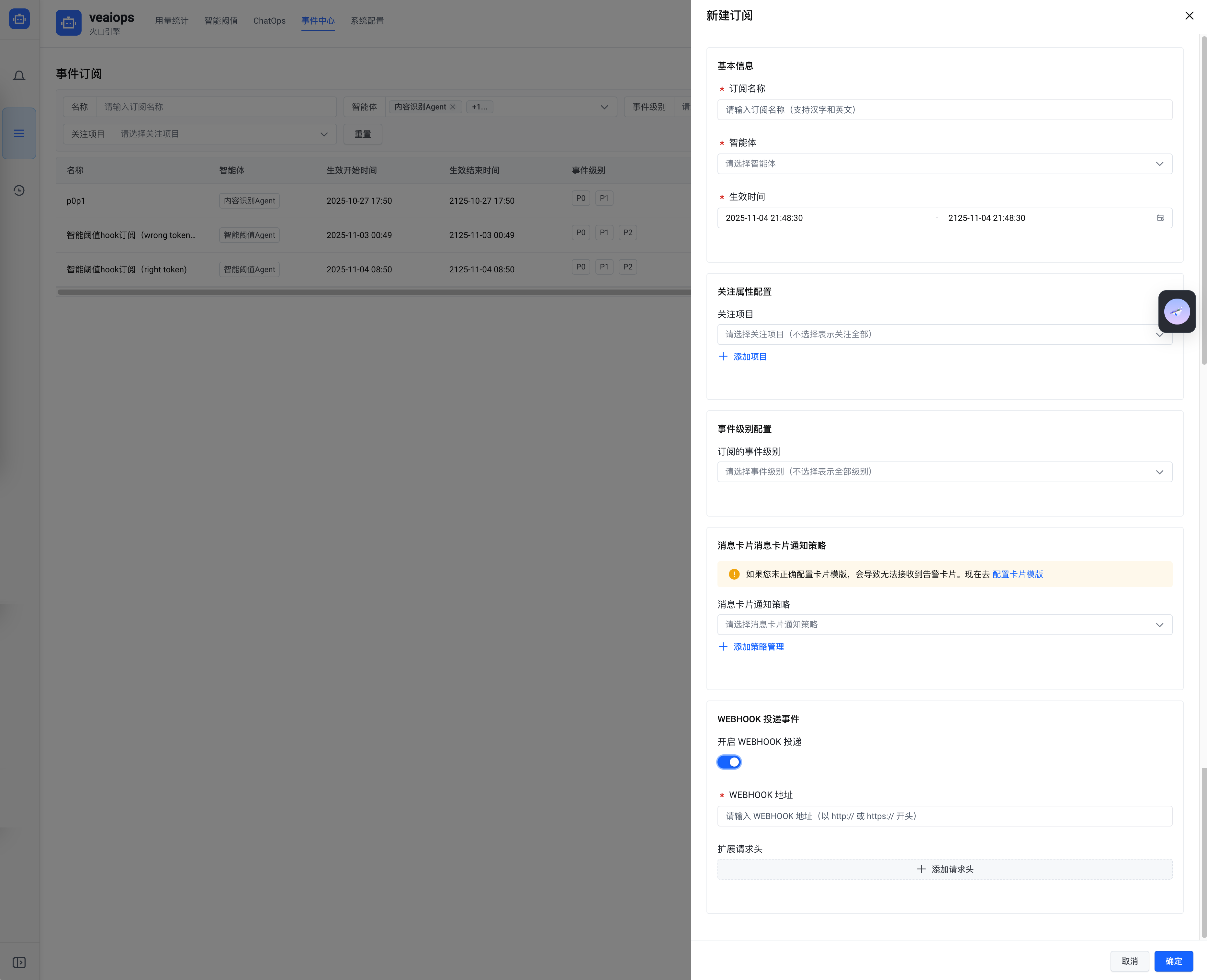The image size is (1207, 980).
Task: Click the 订阅名称 input field
Action: (945, 110)
